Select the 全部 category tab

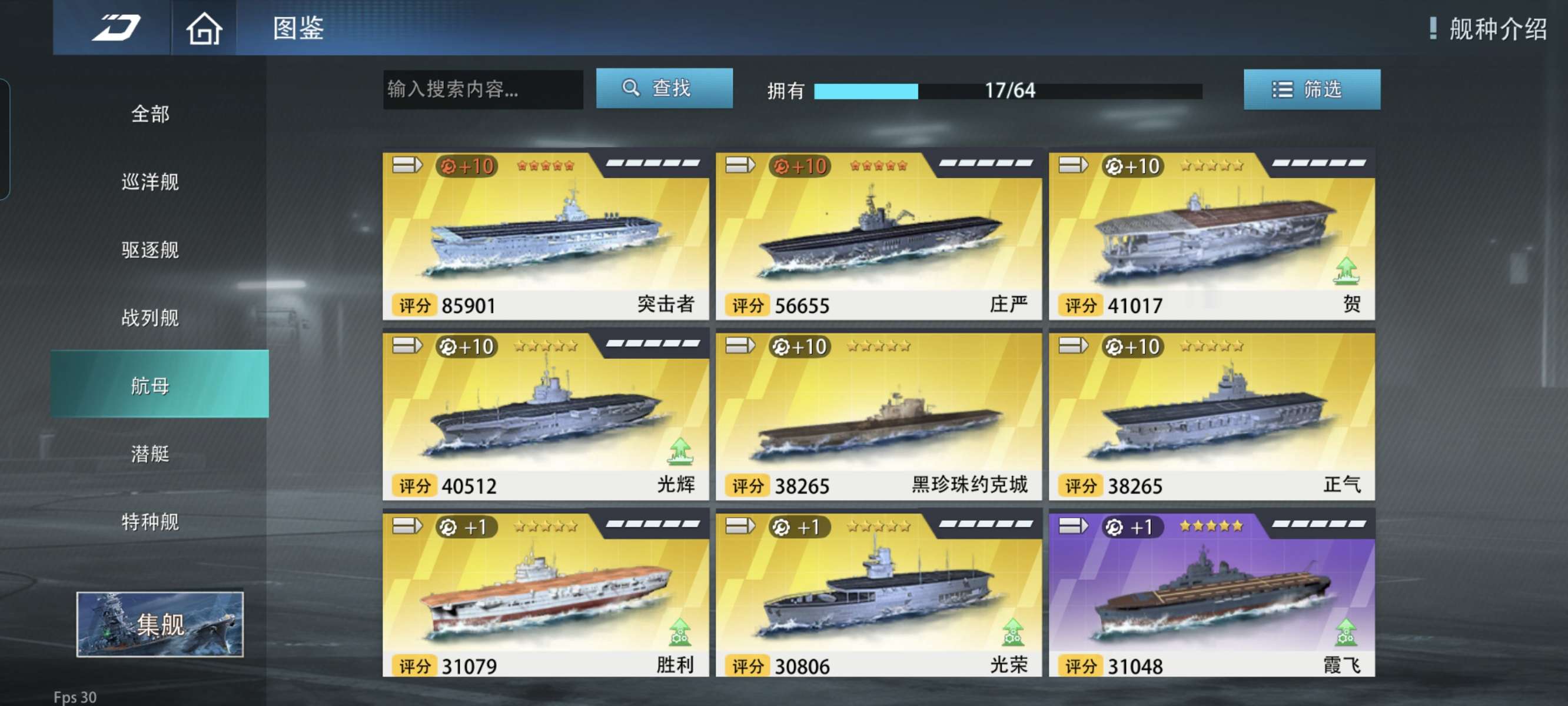coord(150,114)
